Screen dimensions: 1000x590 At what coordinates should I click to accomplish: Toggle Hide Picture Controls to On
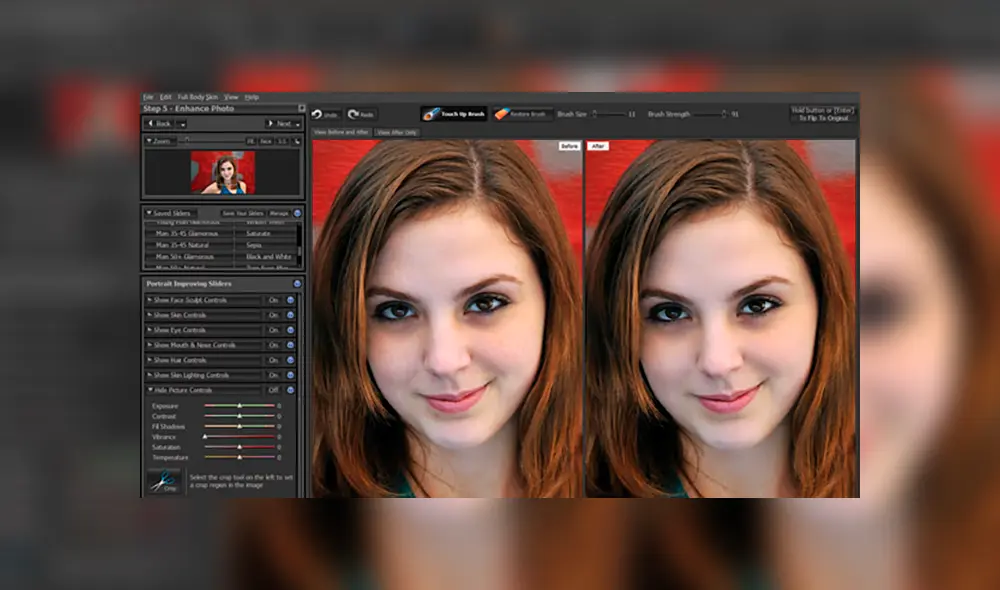(272, 389)
